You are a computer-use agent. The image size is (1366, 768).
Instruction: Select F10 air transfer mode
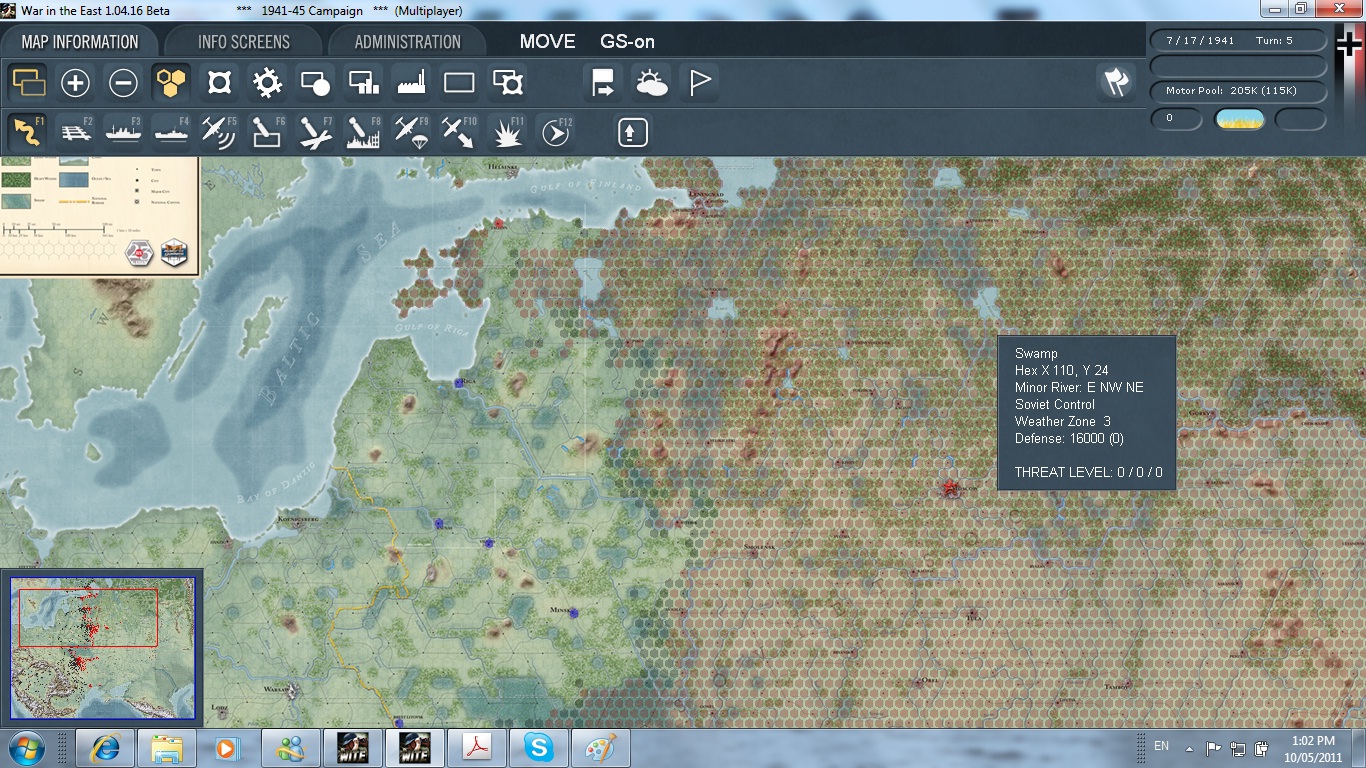point(459,132)
